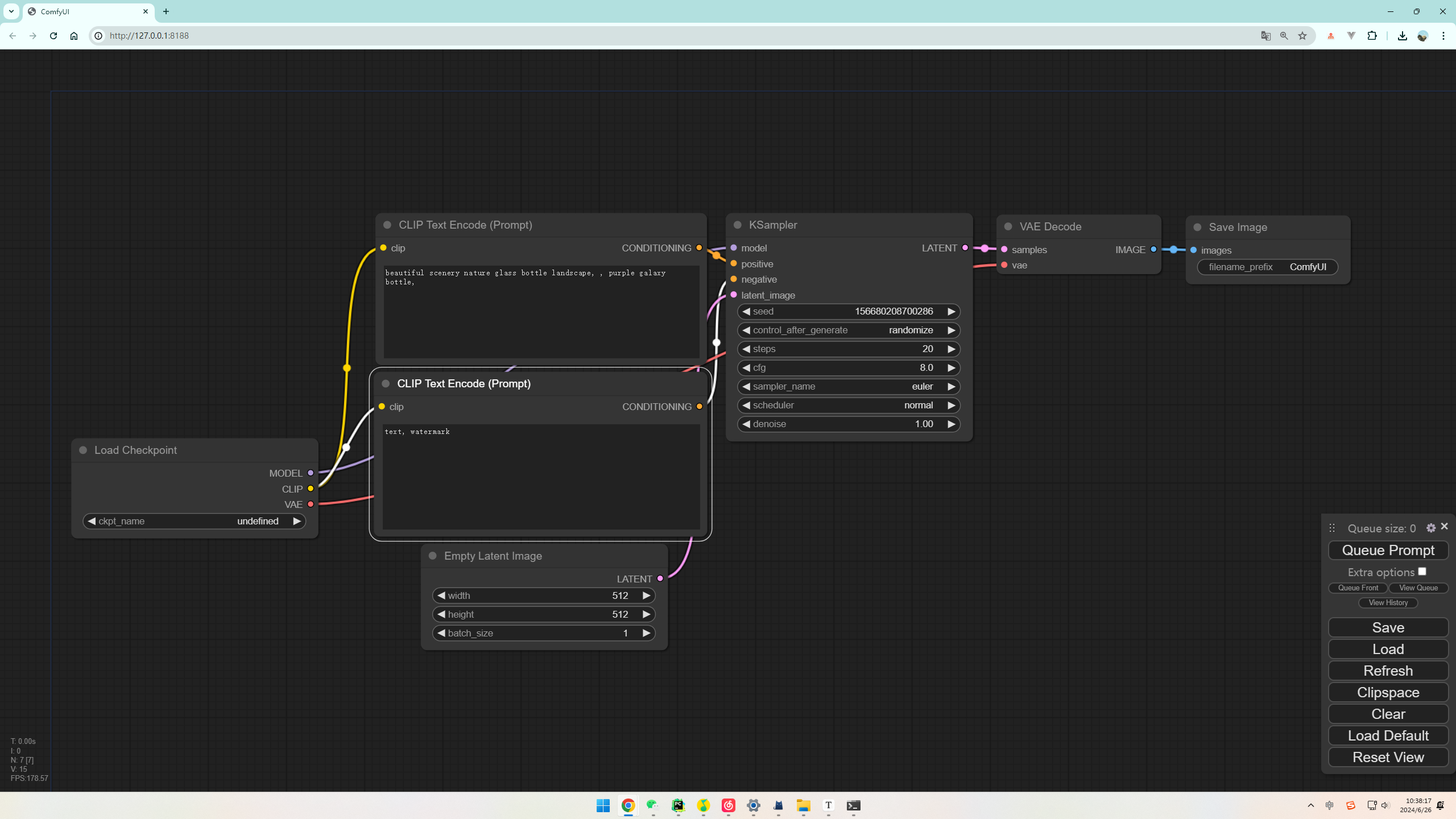The width and height of the screenshot is (1456, 819).
Task: Click the ComfyUI browser tab
Action: 88,11
